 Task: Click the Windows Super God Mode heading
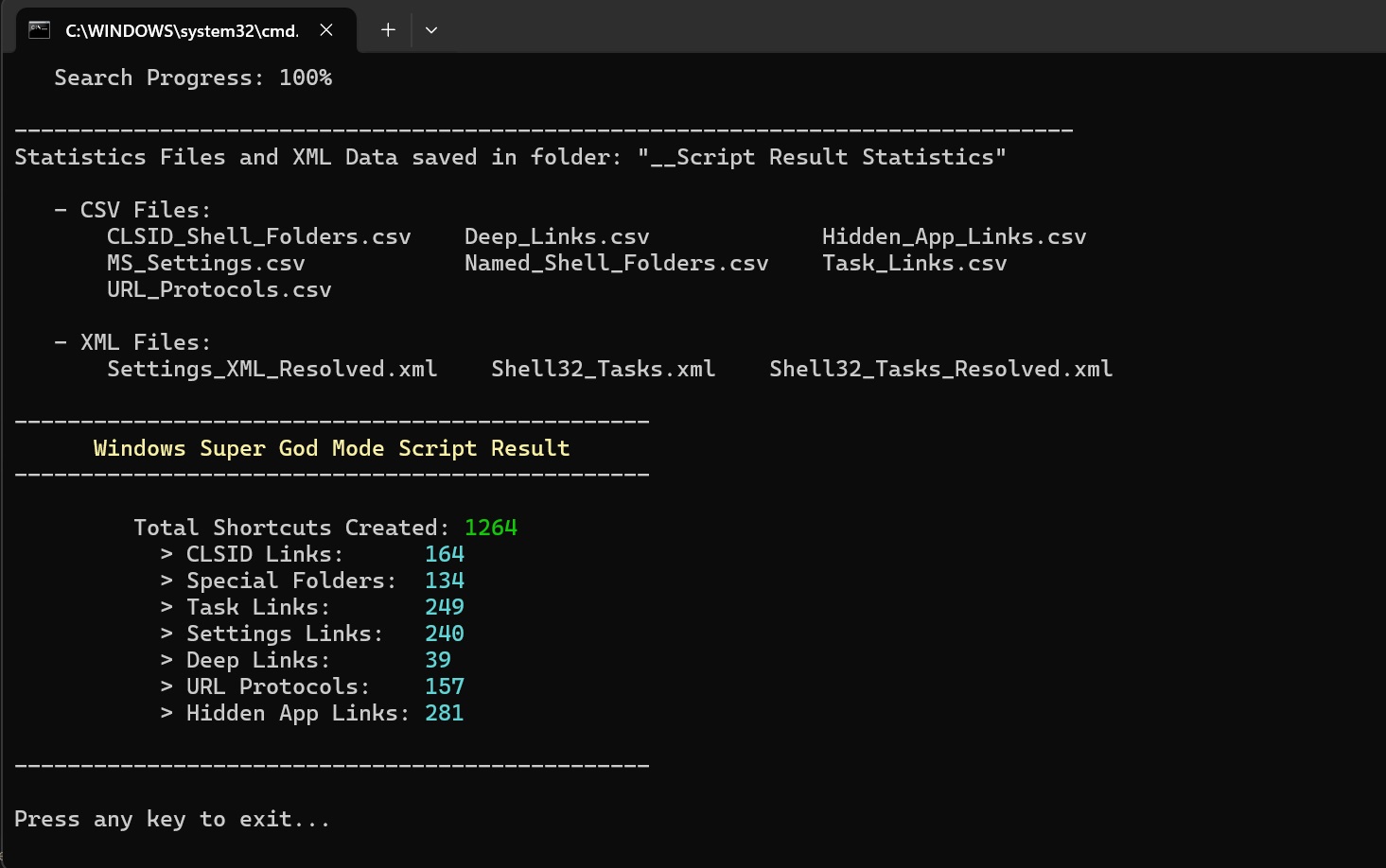[330, 447]
